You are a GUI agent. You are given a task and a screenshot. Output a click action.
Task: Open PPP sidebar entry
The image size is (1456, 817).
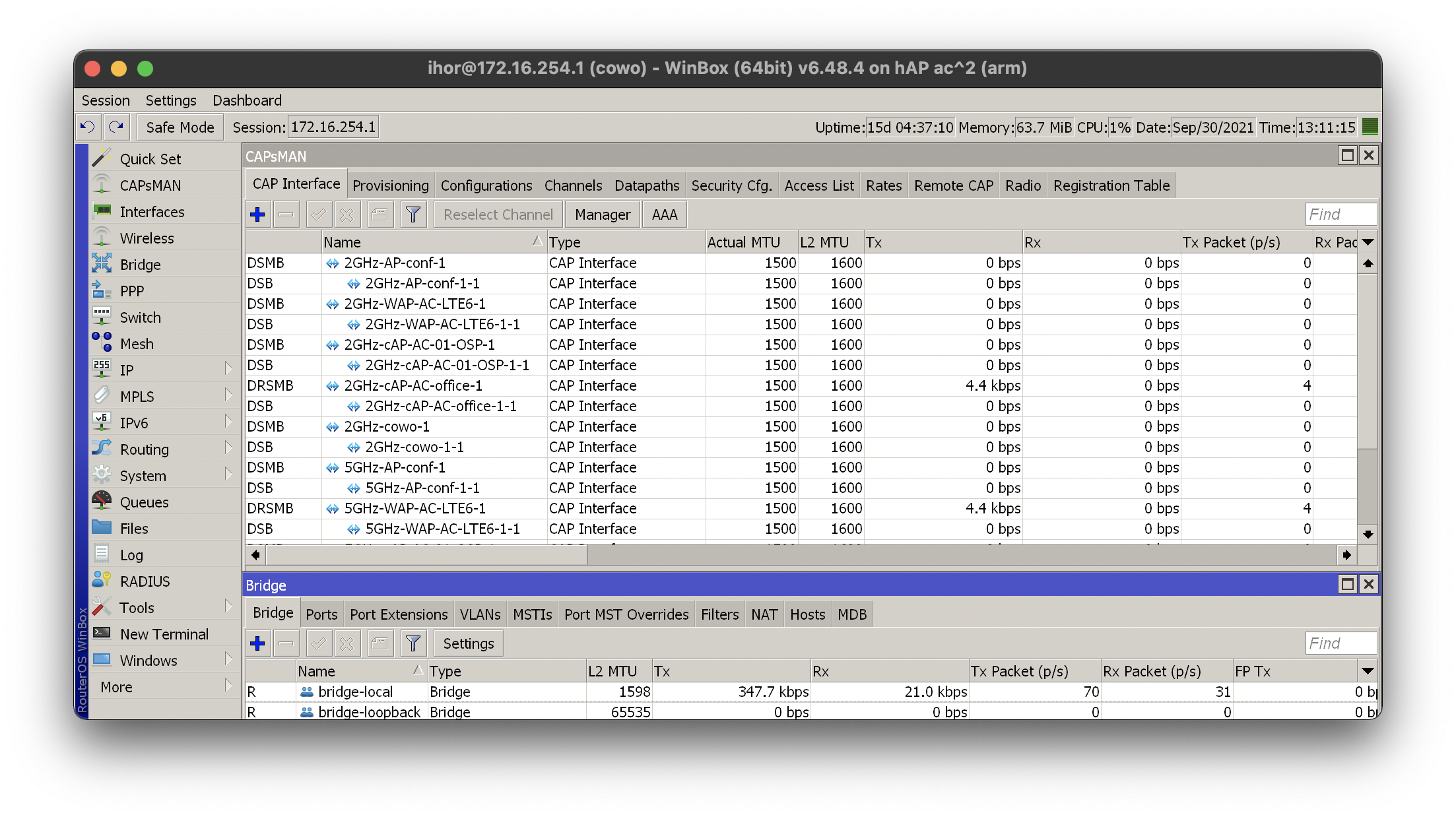[x=164, y=291]
